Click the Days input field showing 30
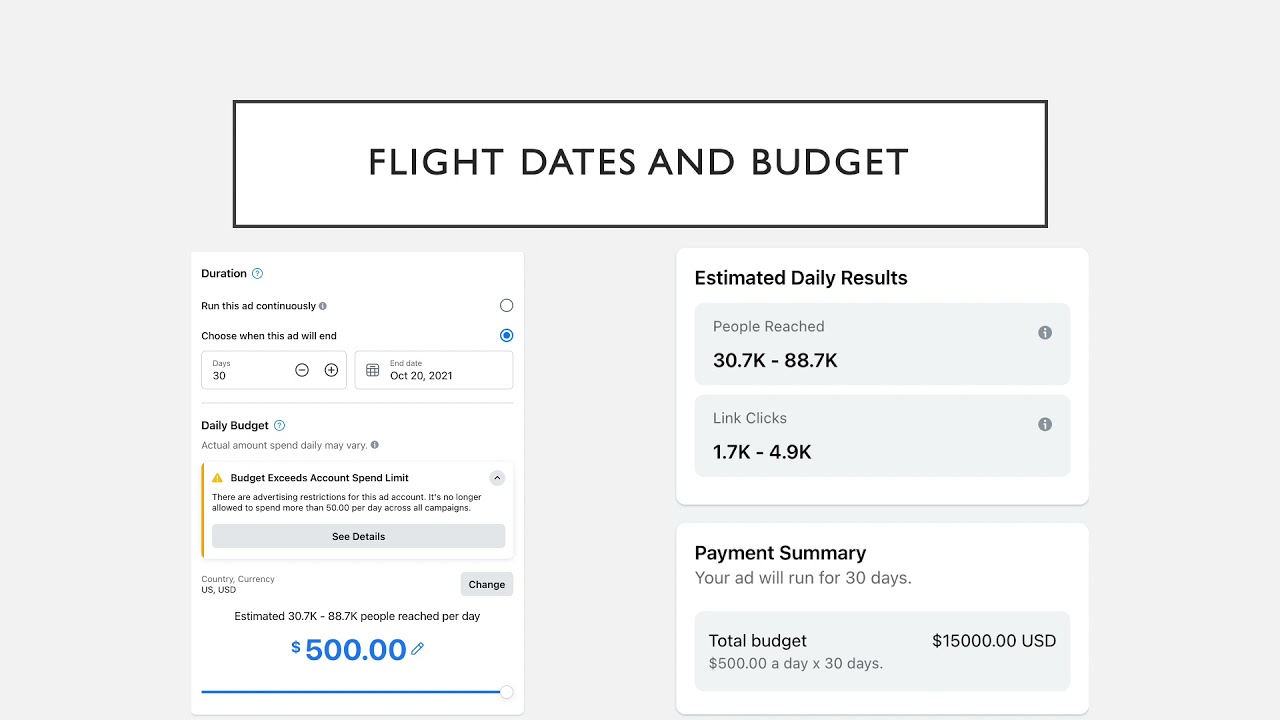 point(245,375)
